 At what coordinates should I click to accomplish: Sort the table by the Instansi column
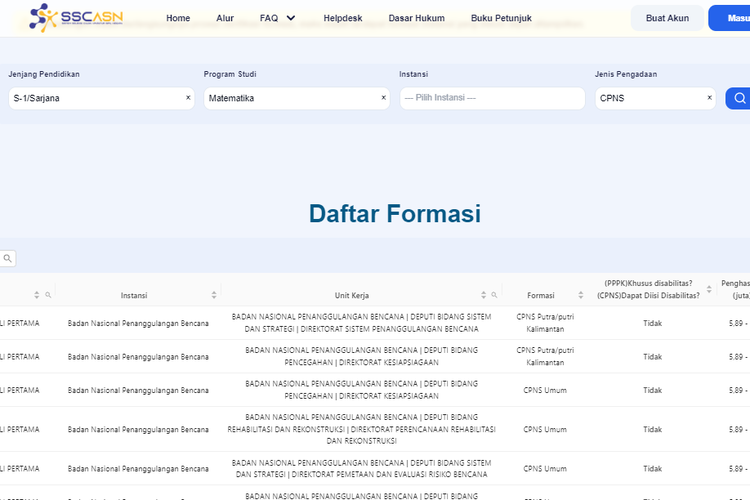point(214,295)
